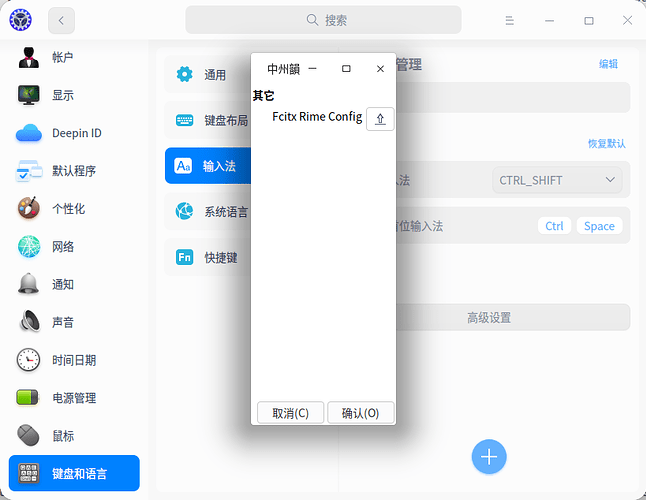Screen dimensions: 646x500
Task: Click Fcitx Rime Config label
Action: click(317, 117)
